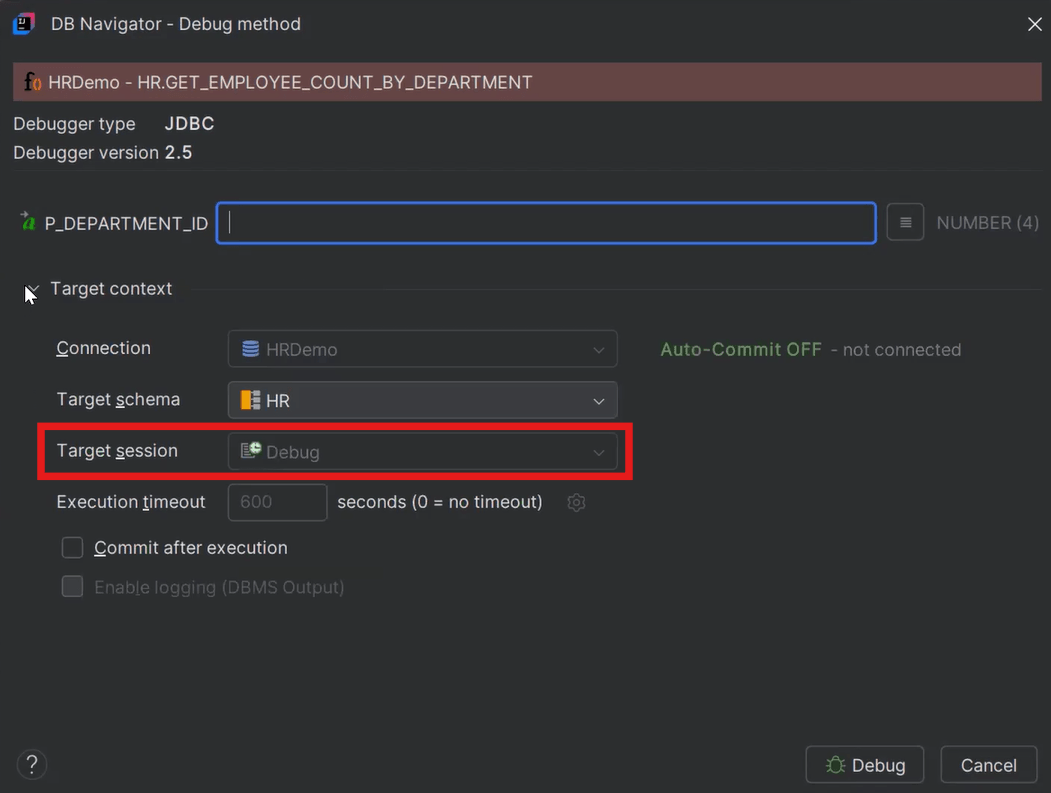This screenshot has width=1051, height=793.
Task: Click the P_DEPARTMENT_ID input field
Action: click(x=546, y=222)
